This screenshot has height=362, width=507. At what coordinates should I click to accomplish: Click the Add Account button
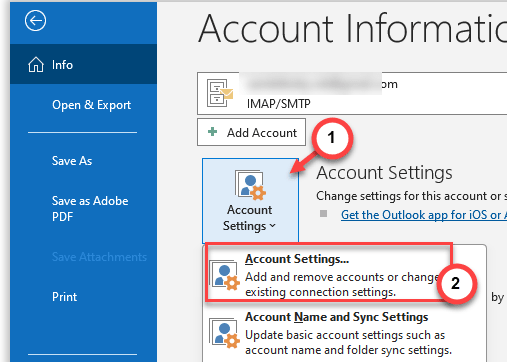251,133
